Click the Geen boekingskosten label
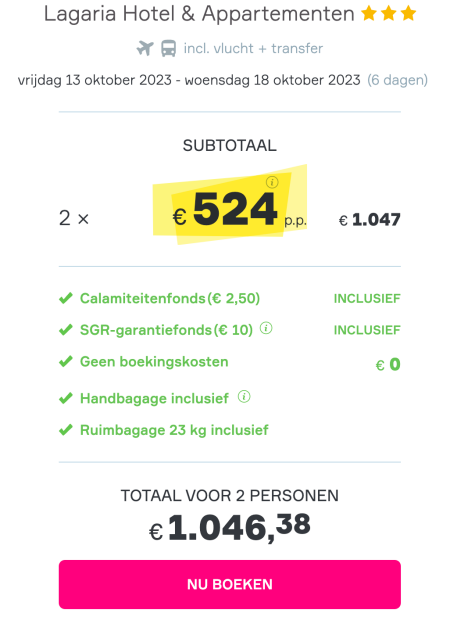450x617 pixels. (154, 362)
